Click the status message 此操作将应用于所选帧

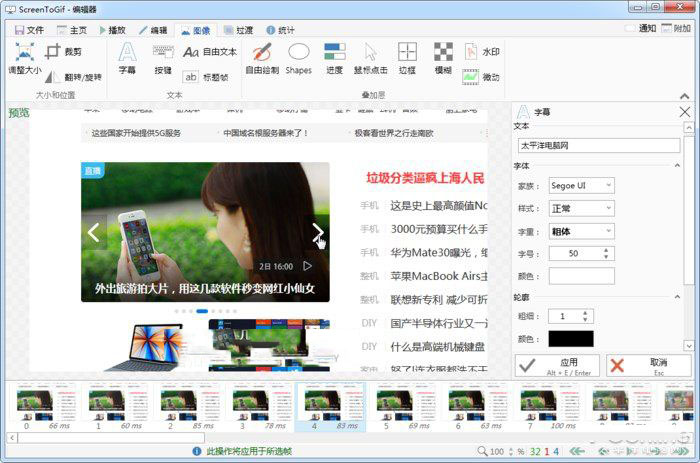point(249,451)
